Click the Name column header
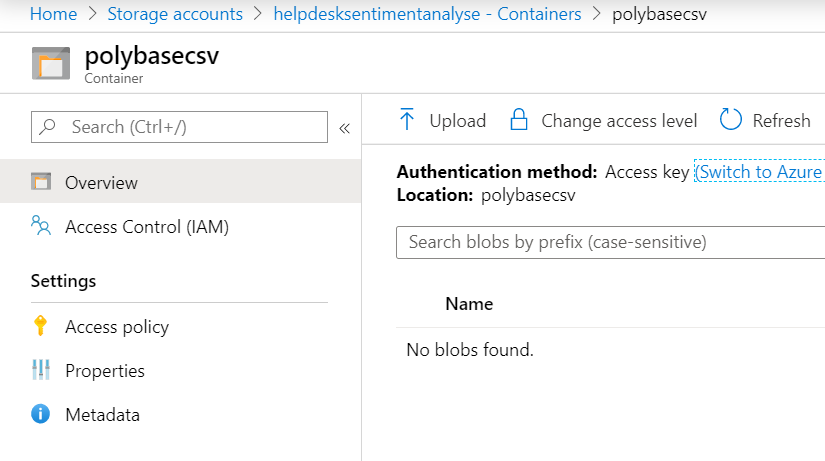This screenshot has height=461, width=825. click(x=469, y=304)
